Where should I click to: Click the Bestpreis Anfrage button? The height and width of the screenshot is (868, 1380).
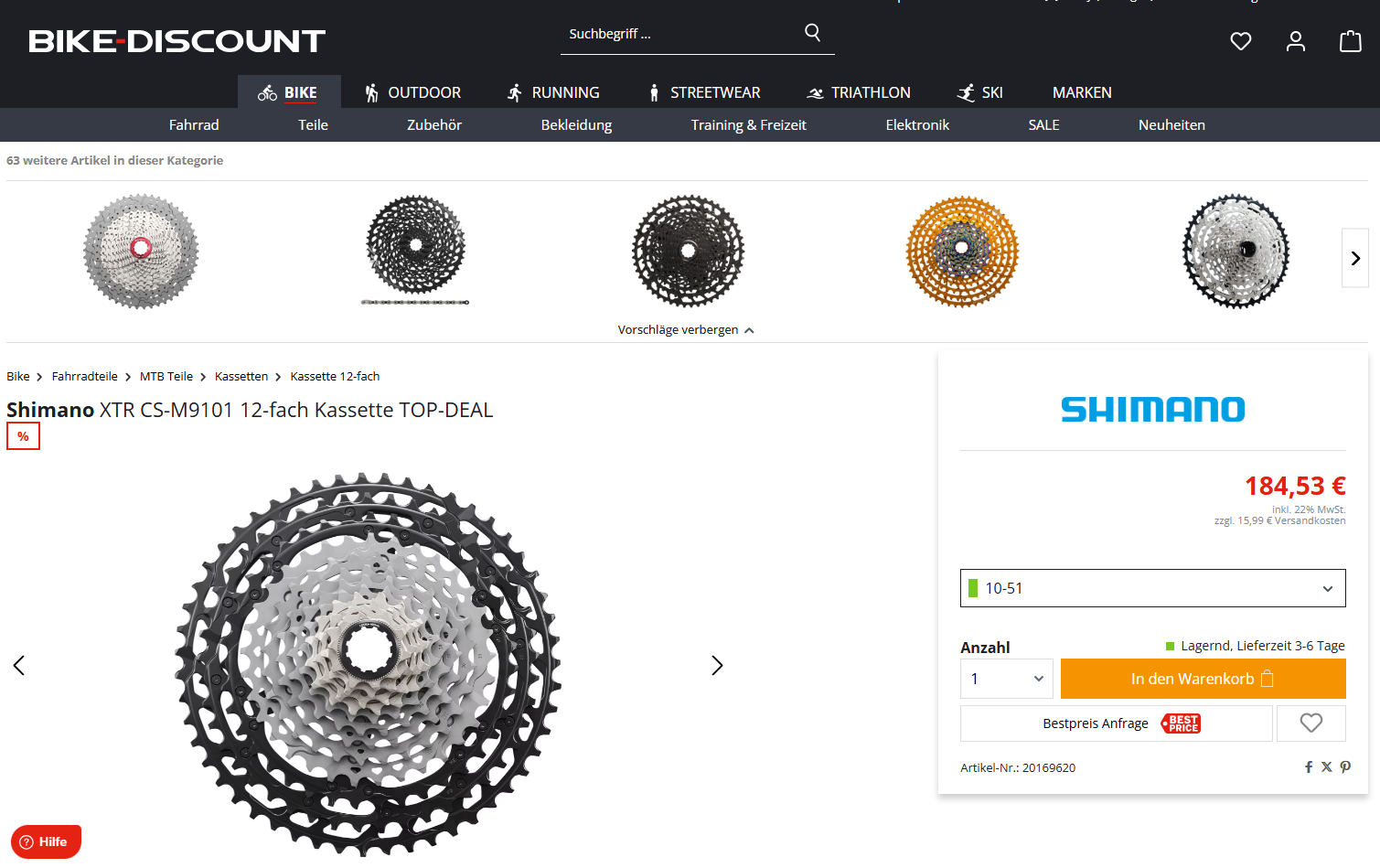point(1116,723)
